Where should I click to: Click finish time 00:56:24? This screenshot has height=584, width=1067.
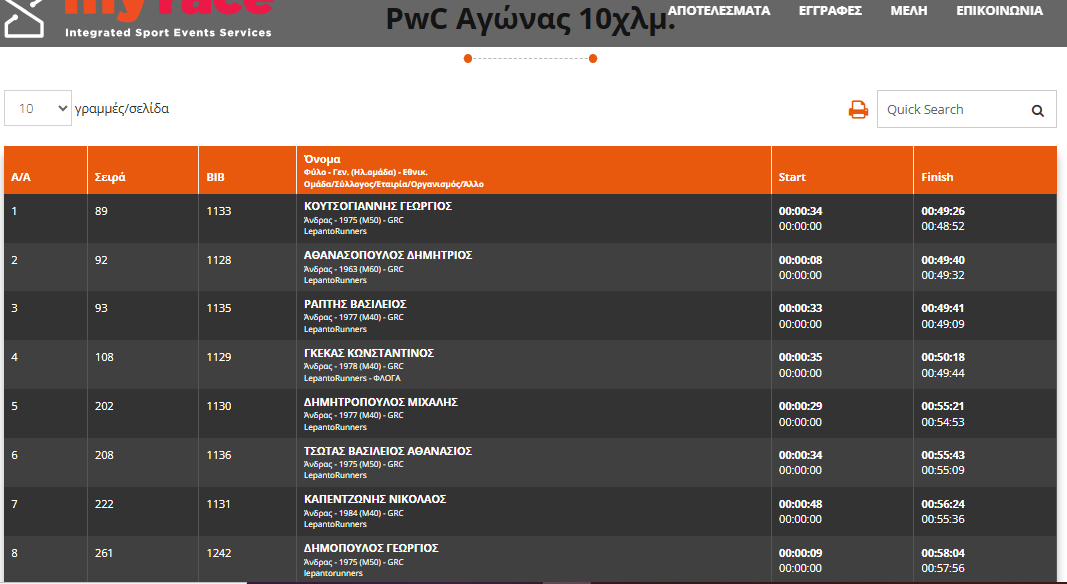coord(942,504)
